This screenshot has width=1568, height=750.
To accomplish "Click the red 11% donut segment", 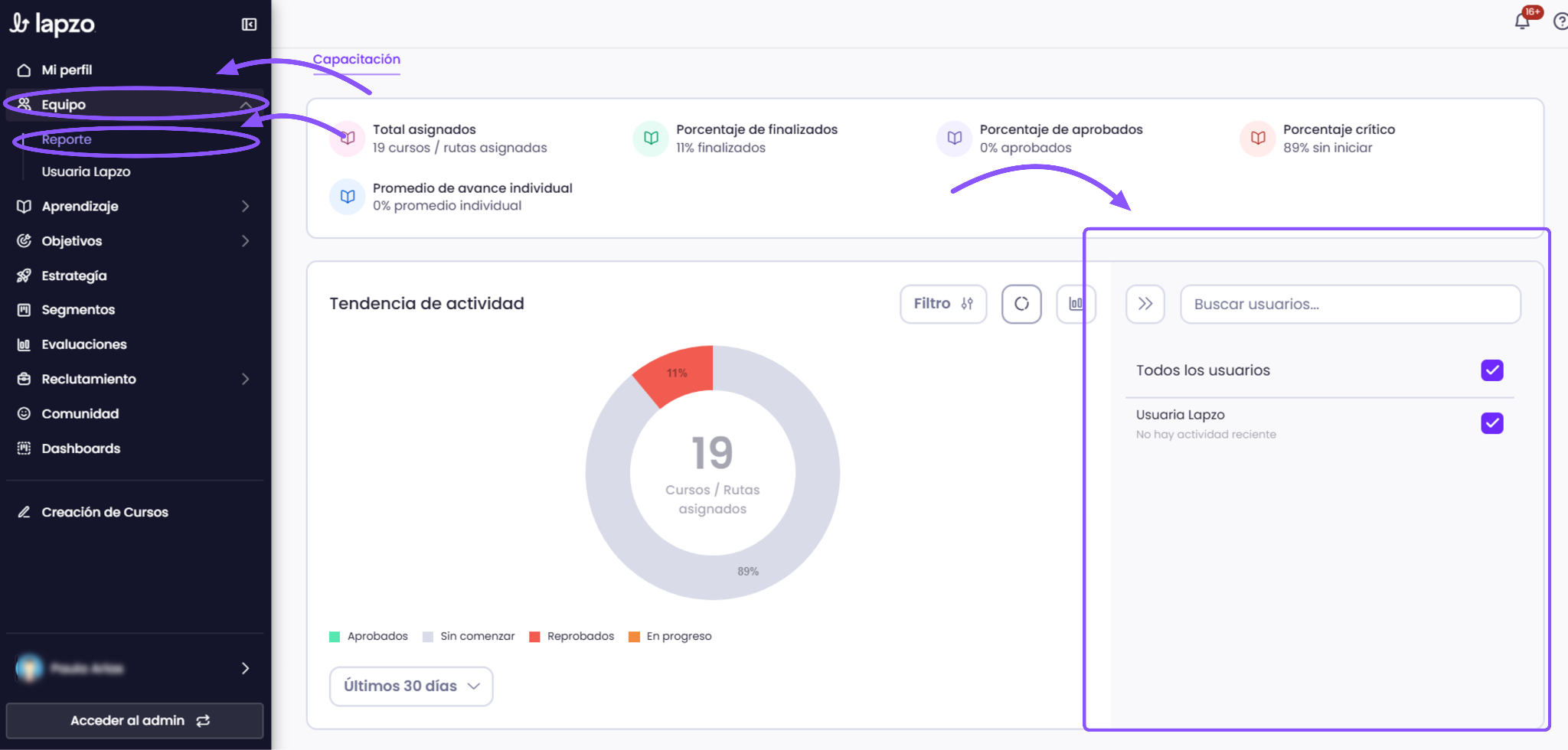I will [x=677, y=373].
